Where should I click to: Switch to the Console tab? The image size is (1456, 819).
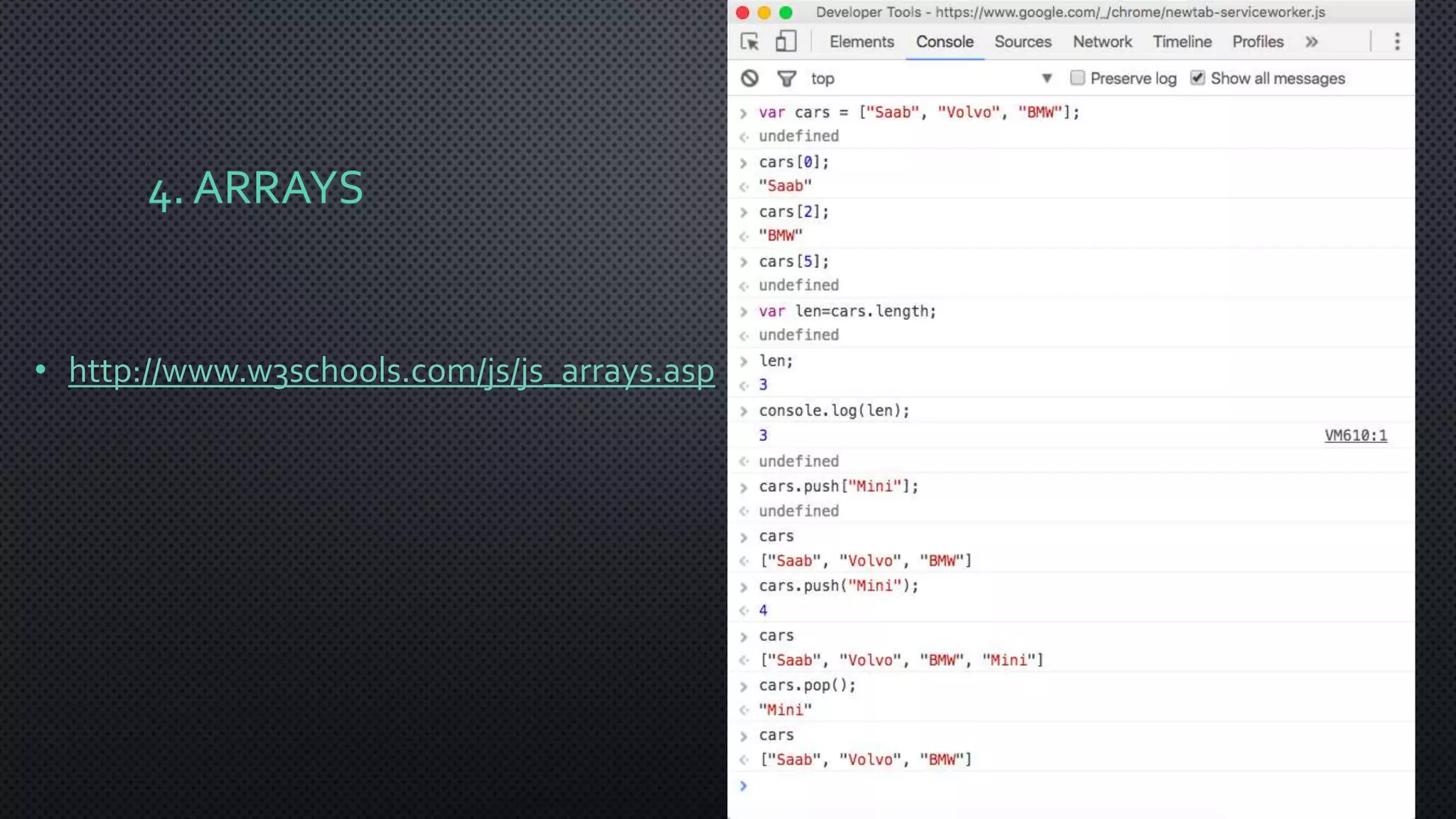tap(945, 42)
